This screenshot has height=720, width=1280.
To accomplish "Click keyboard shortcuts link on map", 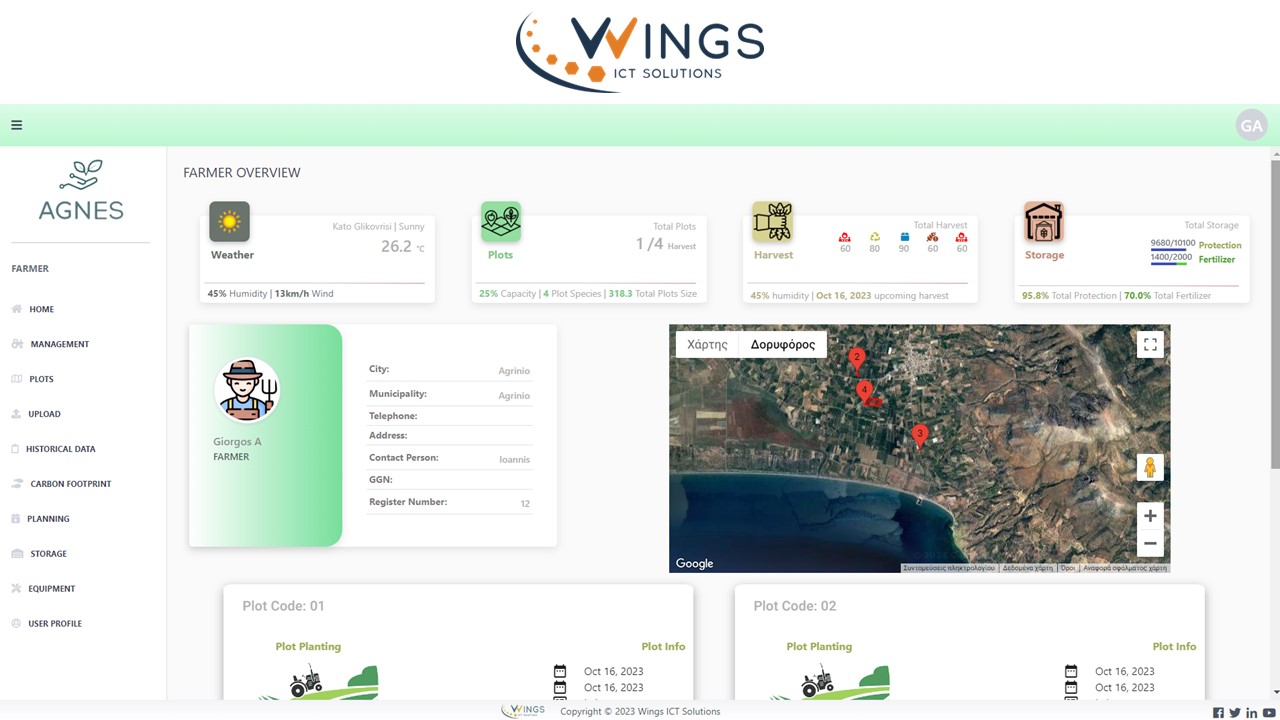I will coord(949,568).
